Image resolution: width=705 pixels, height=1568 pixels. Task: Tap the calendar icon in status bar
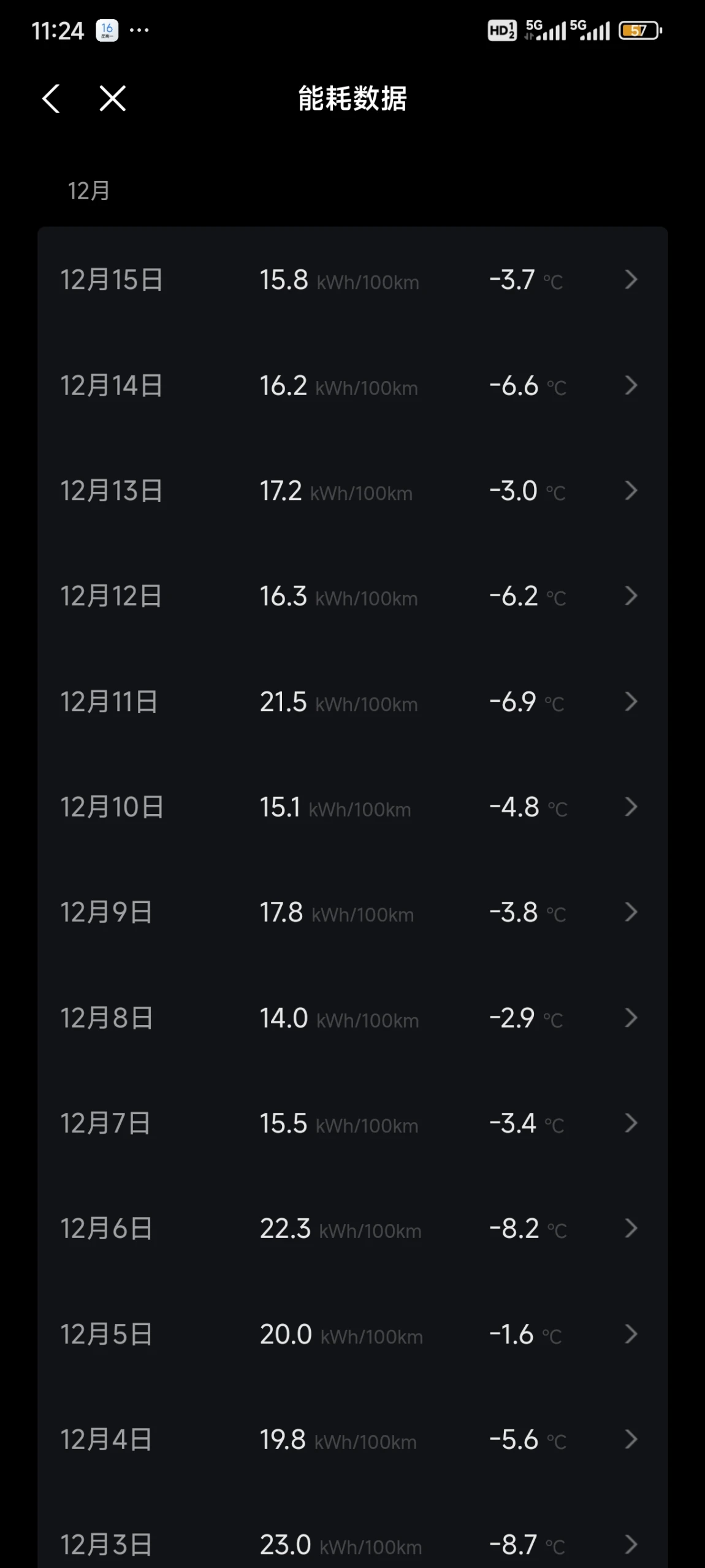[107, 30]
